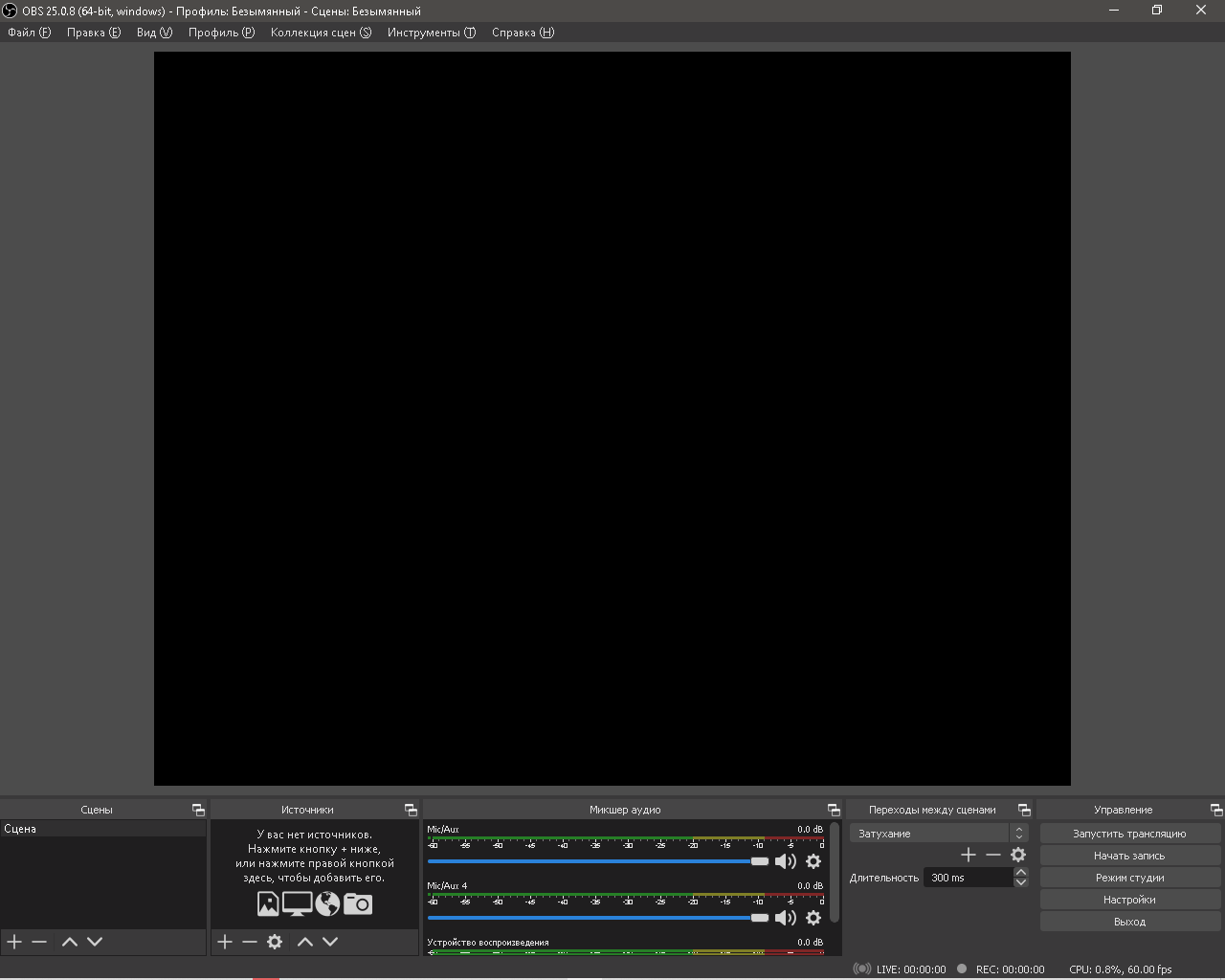1225x980 pixels.
Task: Open source properties gear in Источники
Action: [275, 942]
